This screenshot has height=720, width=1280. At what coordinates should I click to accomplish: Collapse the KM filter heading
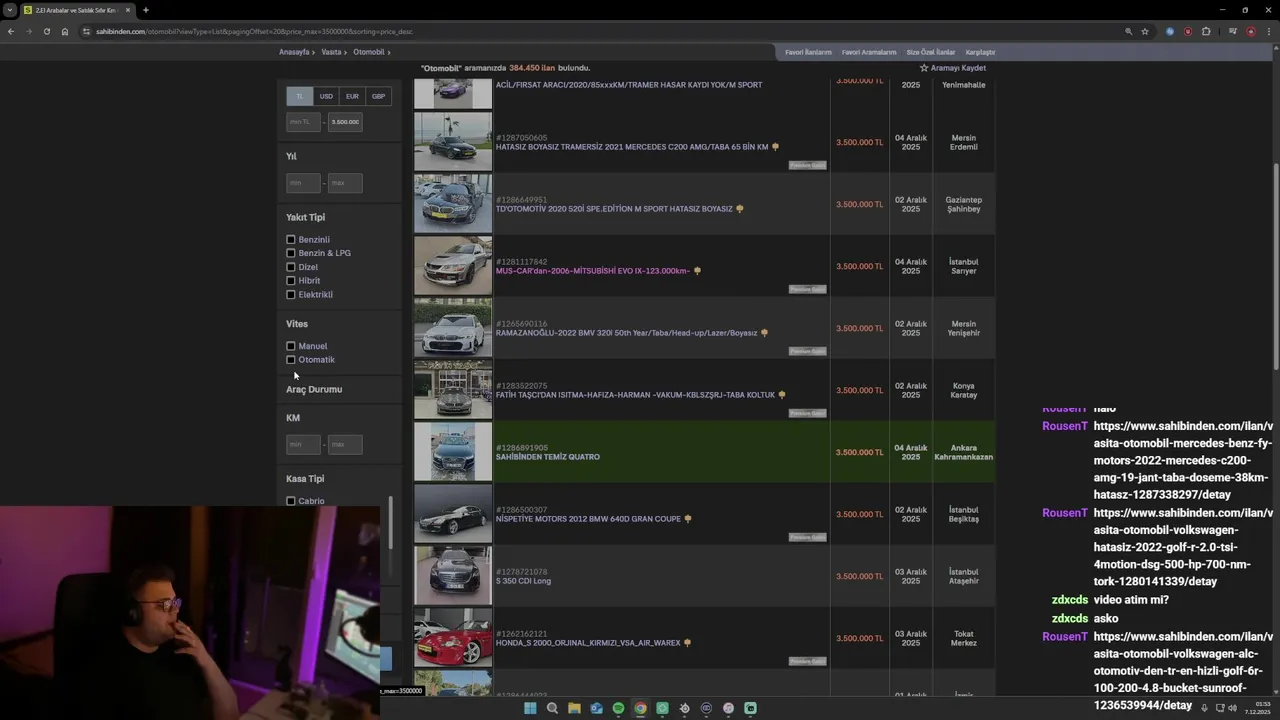293,418
